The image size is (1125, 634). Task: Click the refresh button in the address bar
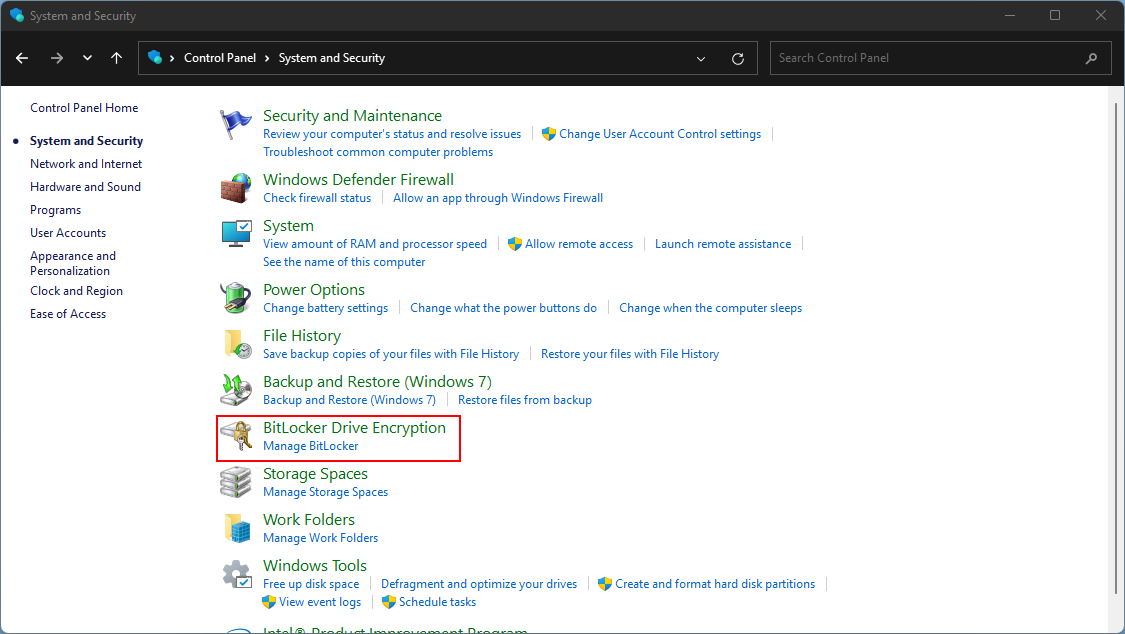coord(738,58)
